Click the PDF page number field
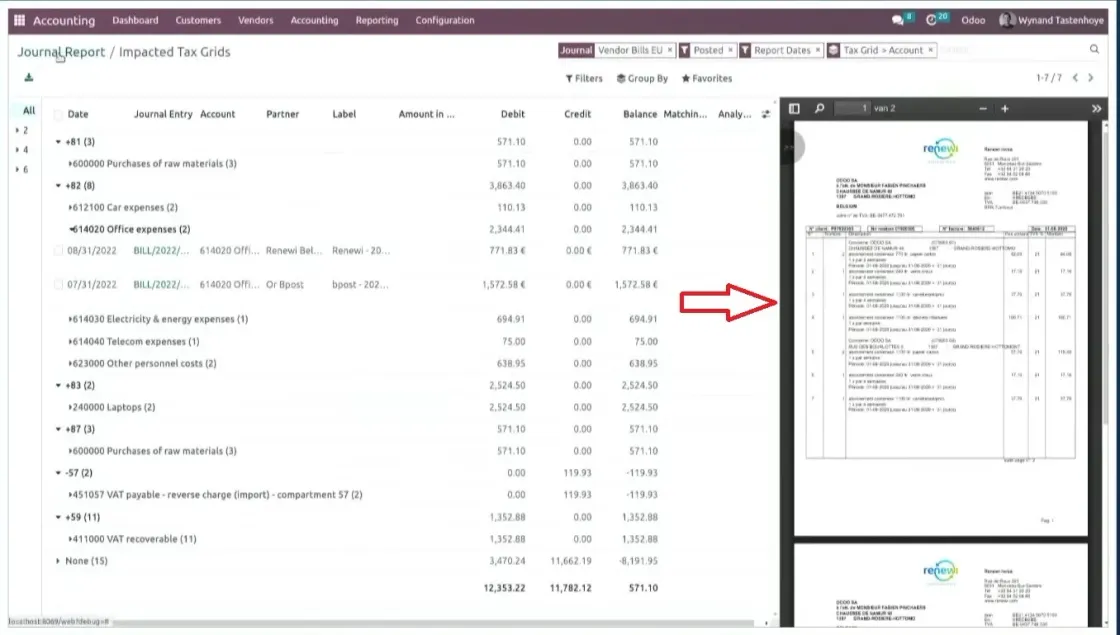 coord(852,109)
